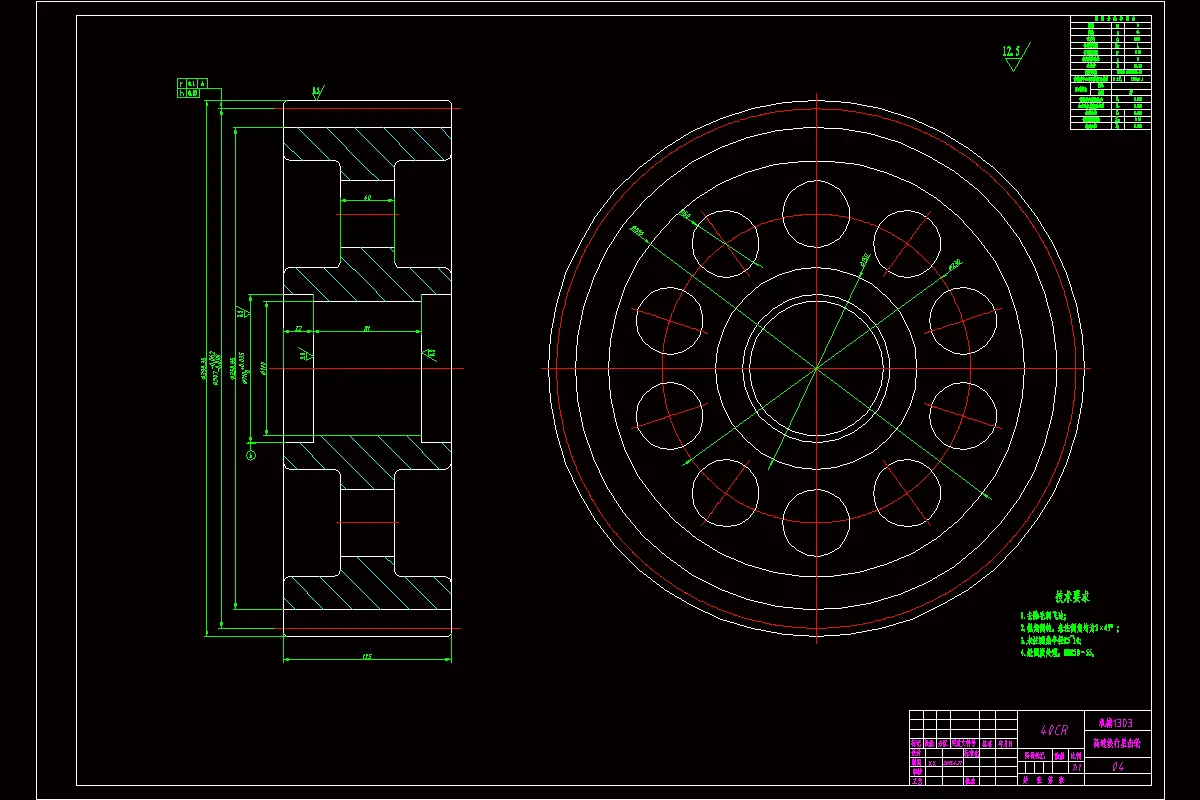The height and width of the screenshot is (800, 1200).
Task: Click the XX name entry in title block
Action: [x=932, y=763]
